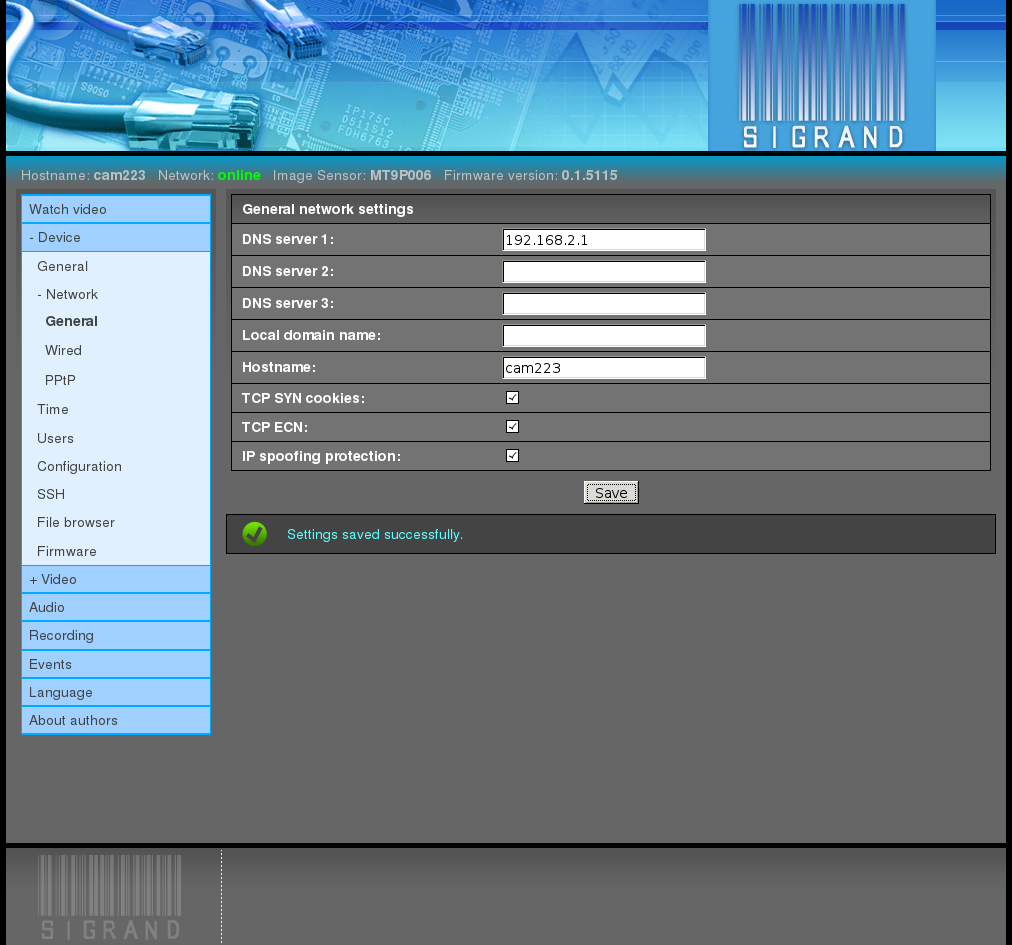Click the image sensor 'MT9P006' text
This screenshot has width=1012, height=945.
[400, 175]
